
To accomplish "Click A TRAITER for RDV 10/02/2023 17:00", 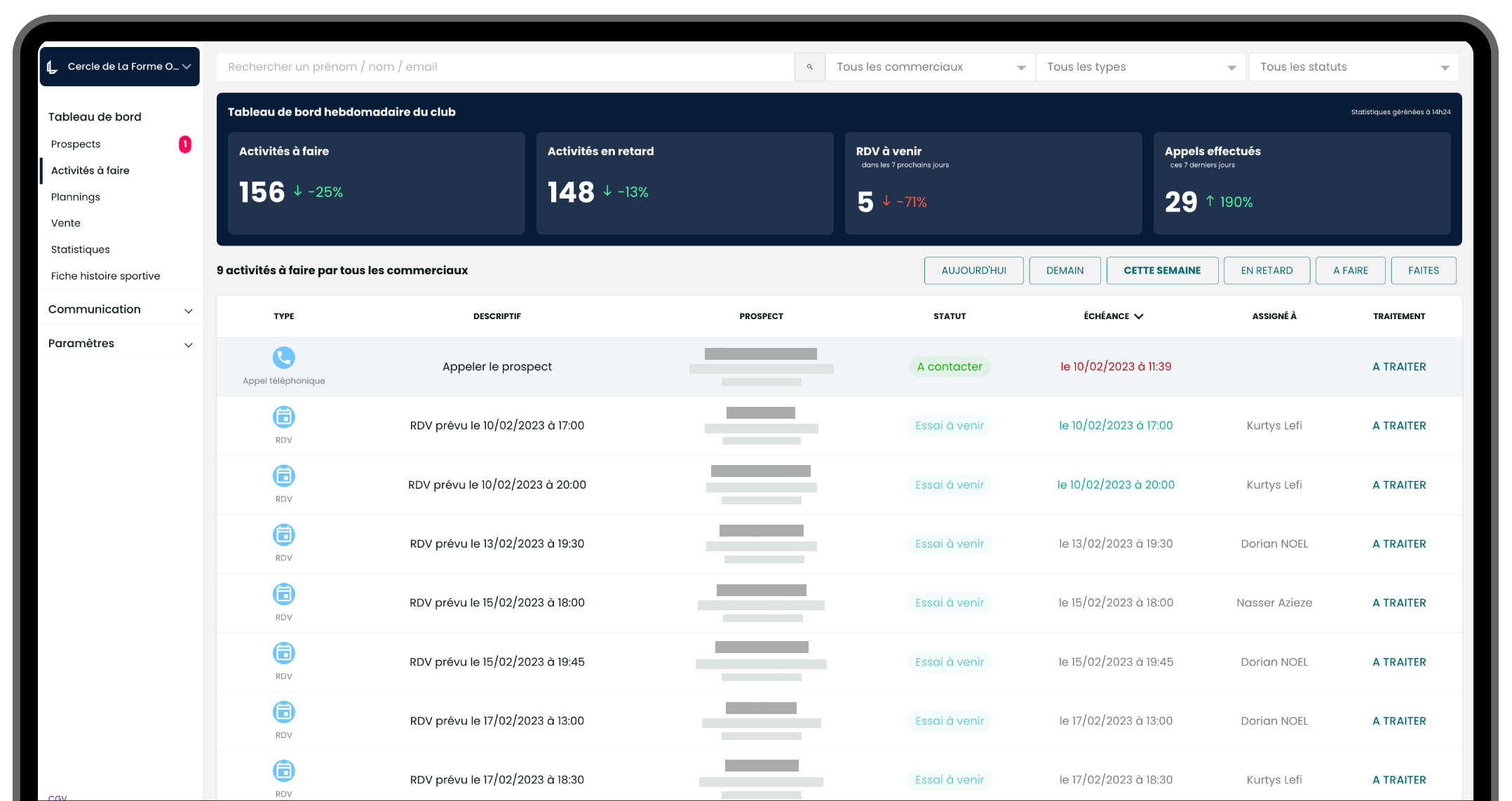I will coord(1399,426).
